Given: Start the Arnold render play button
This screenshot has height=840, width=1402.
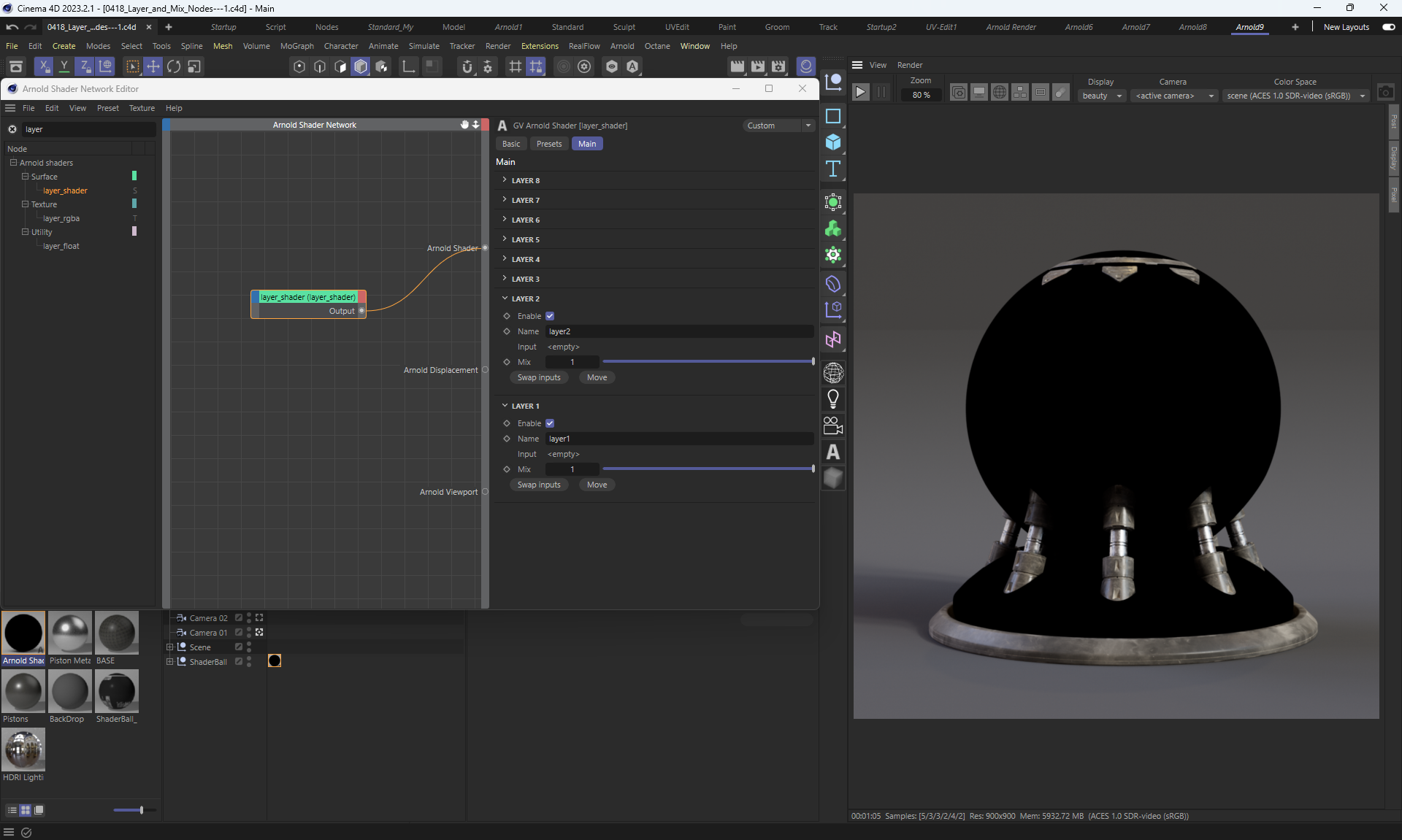Looking at the screenshot, I should click(x=860, y=92).
